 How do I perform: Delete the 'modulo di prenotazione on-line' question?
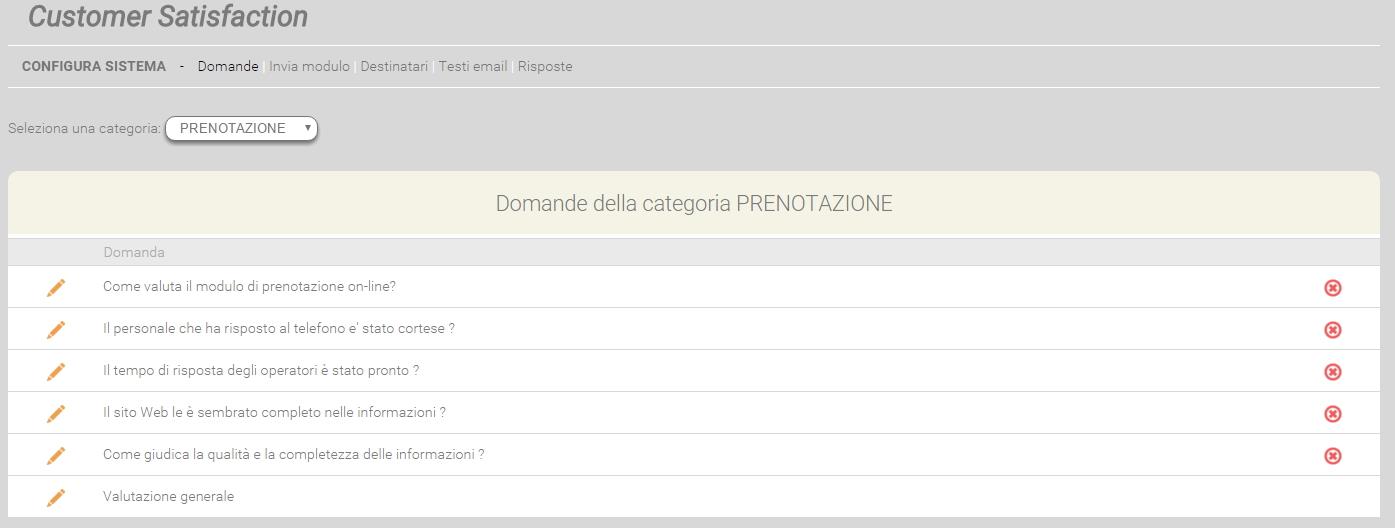[x=1333, y=288]
